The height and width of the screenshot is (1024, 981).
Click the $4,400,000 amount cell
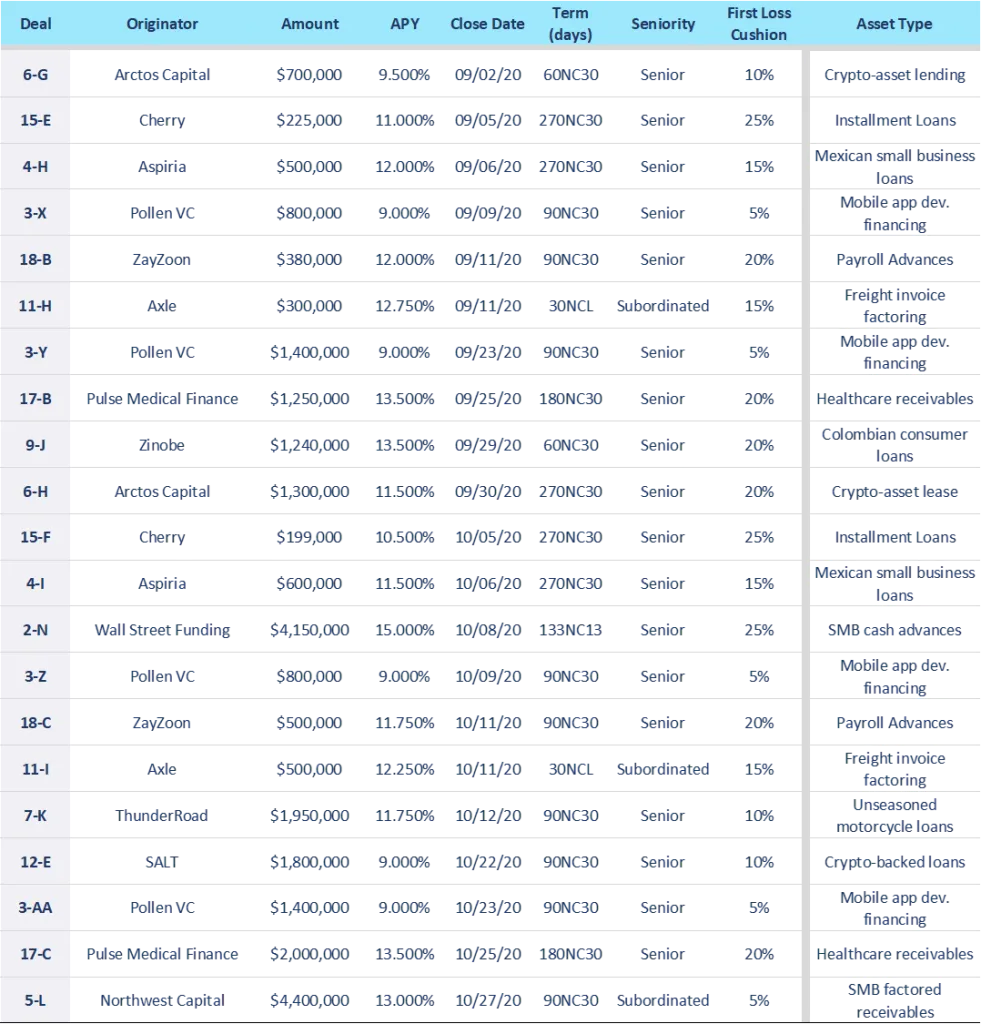(x=310, y=1000)
